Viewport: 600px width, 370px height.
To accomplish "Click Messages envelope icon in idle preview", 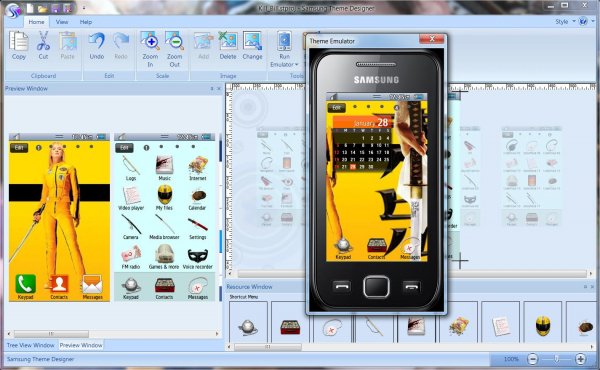I will point(92,287).
